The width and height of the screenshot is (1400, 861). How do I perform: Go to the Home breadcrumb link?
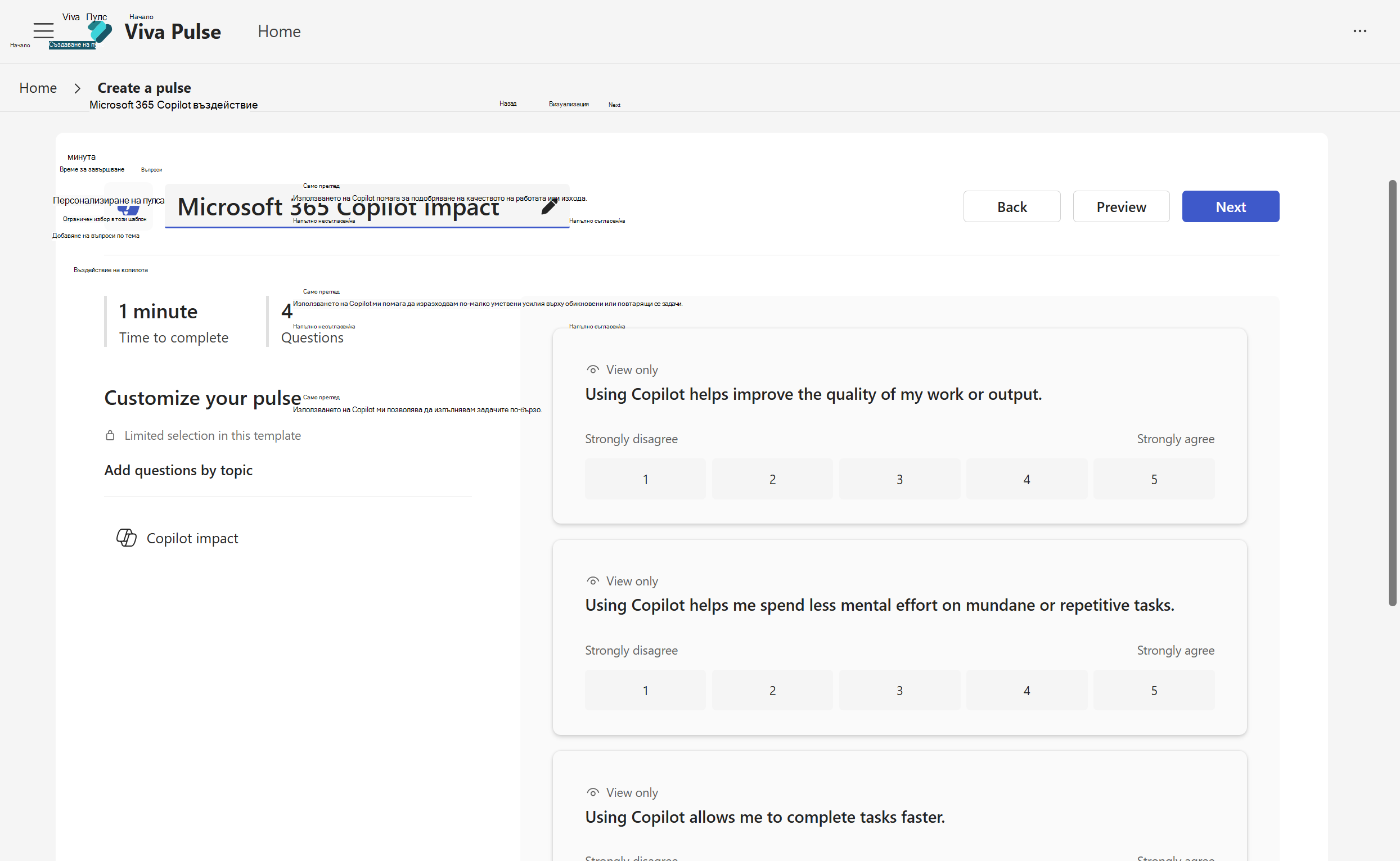pyautogui.click(x=38, y=88)
